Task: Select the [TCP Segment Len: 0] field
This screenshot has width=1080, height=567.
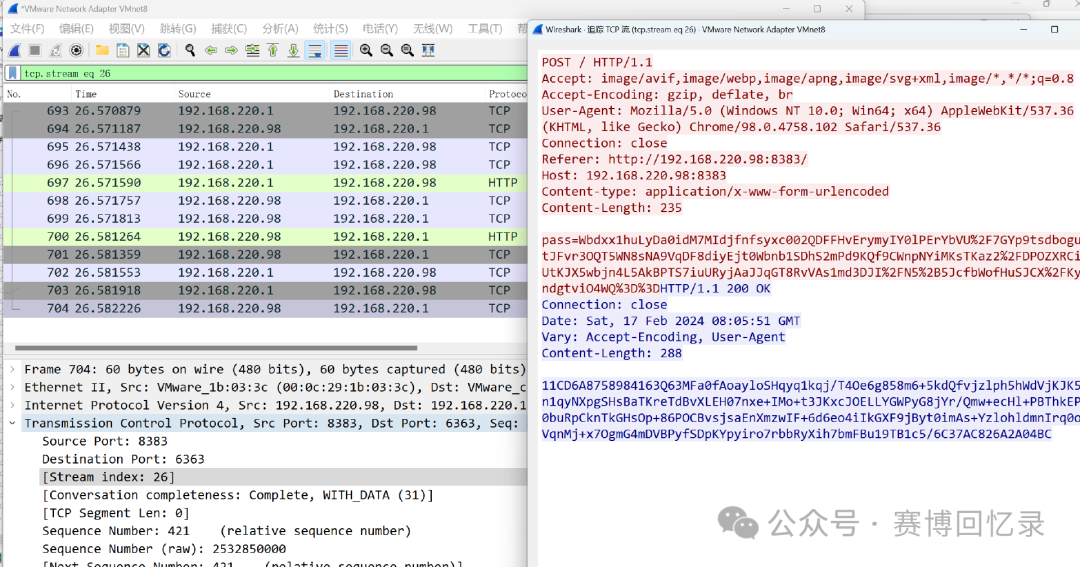Action: coord(116,513)
